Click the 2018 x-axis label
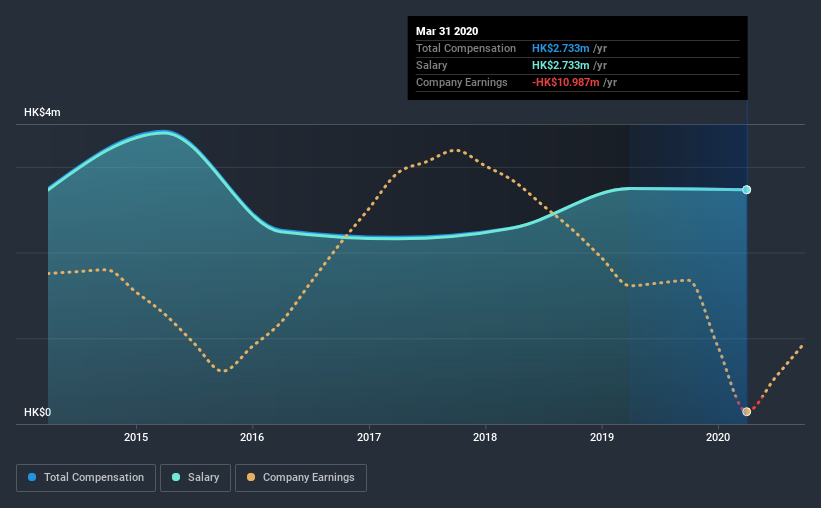This screenshot has height=508, width=821. (485, 437)
